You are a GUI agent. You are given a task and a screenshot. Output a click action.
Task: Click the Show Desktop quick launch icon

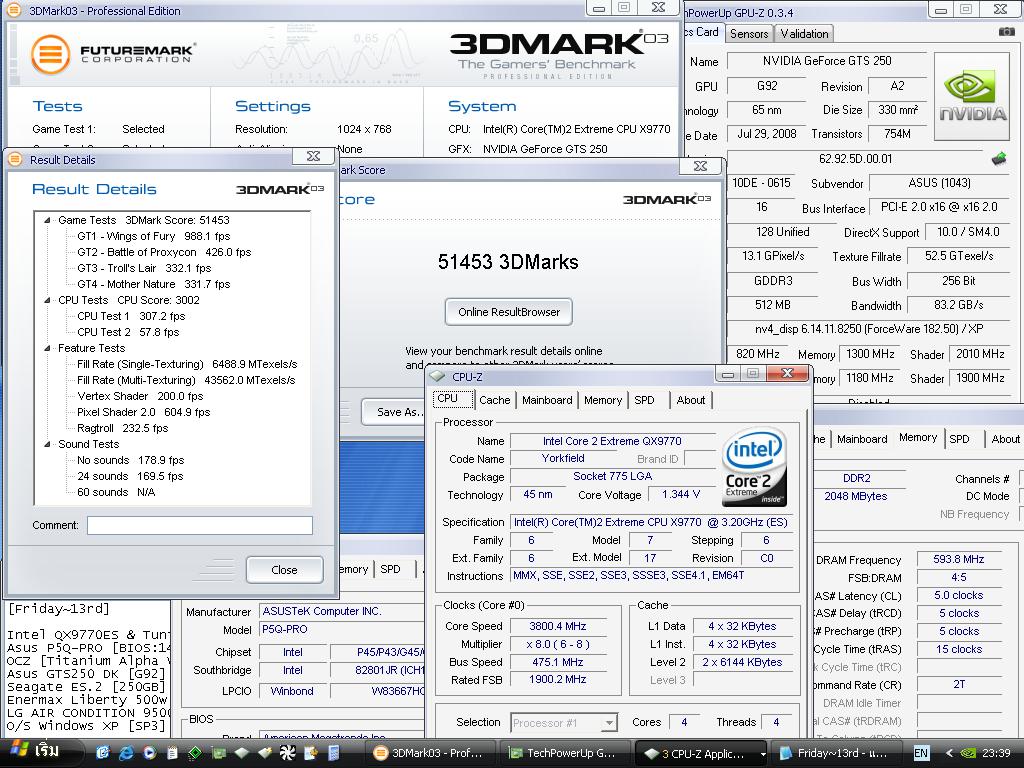(103, 753)
